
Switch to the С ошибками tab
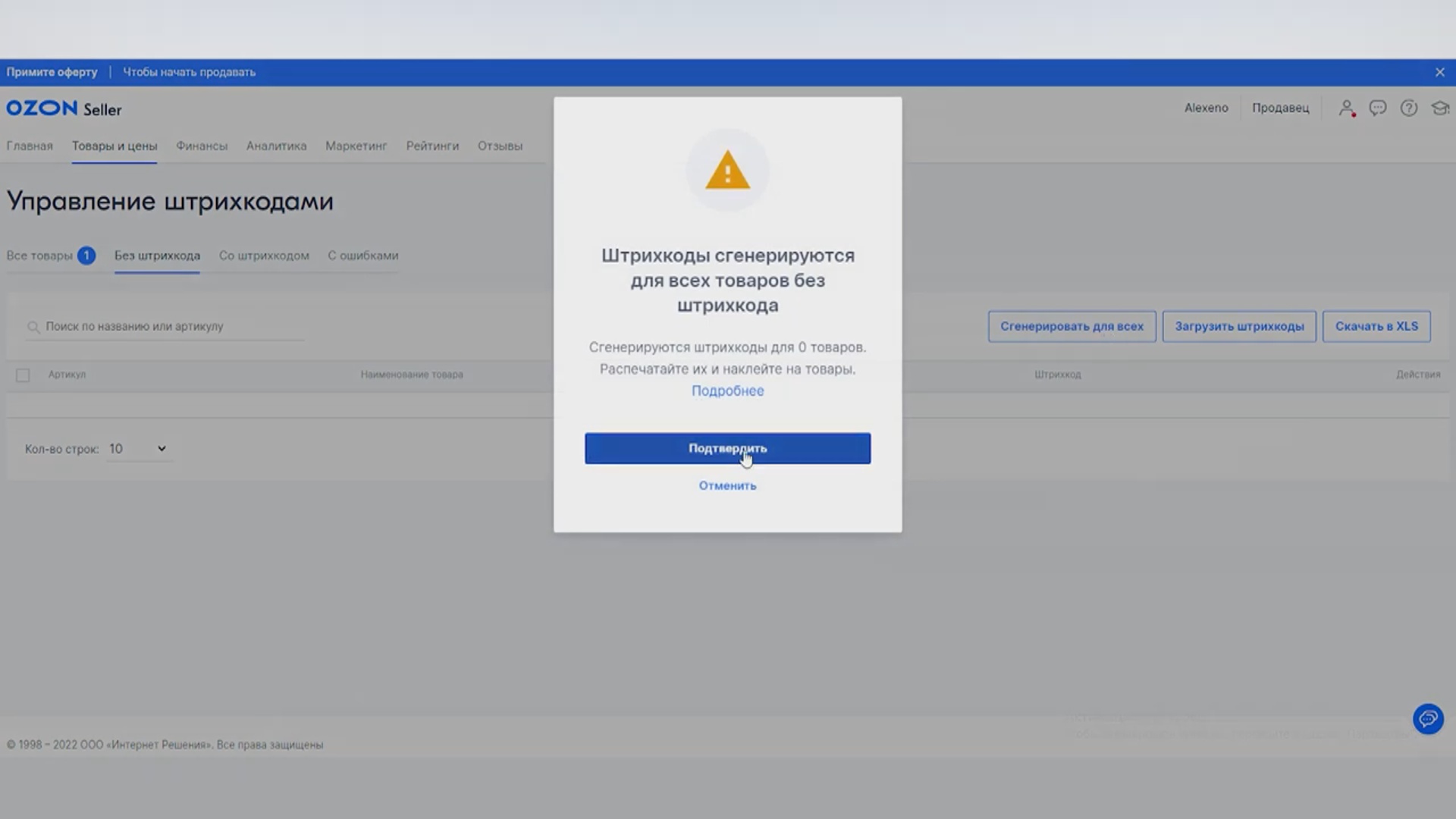coord(362,256)
